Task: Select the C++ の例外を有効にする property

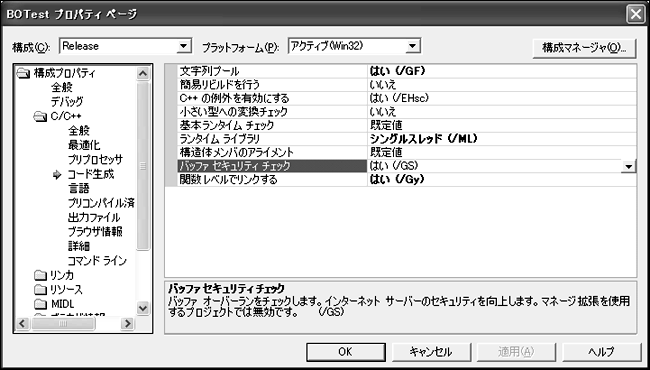Action: (272, 99)
